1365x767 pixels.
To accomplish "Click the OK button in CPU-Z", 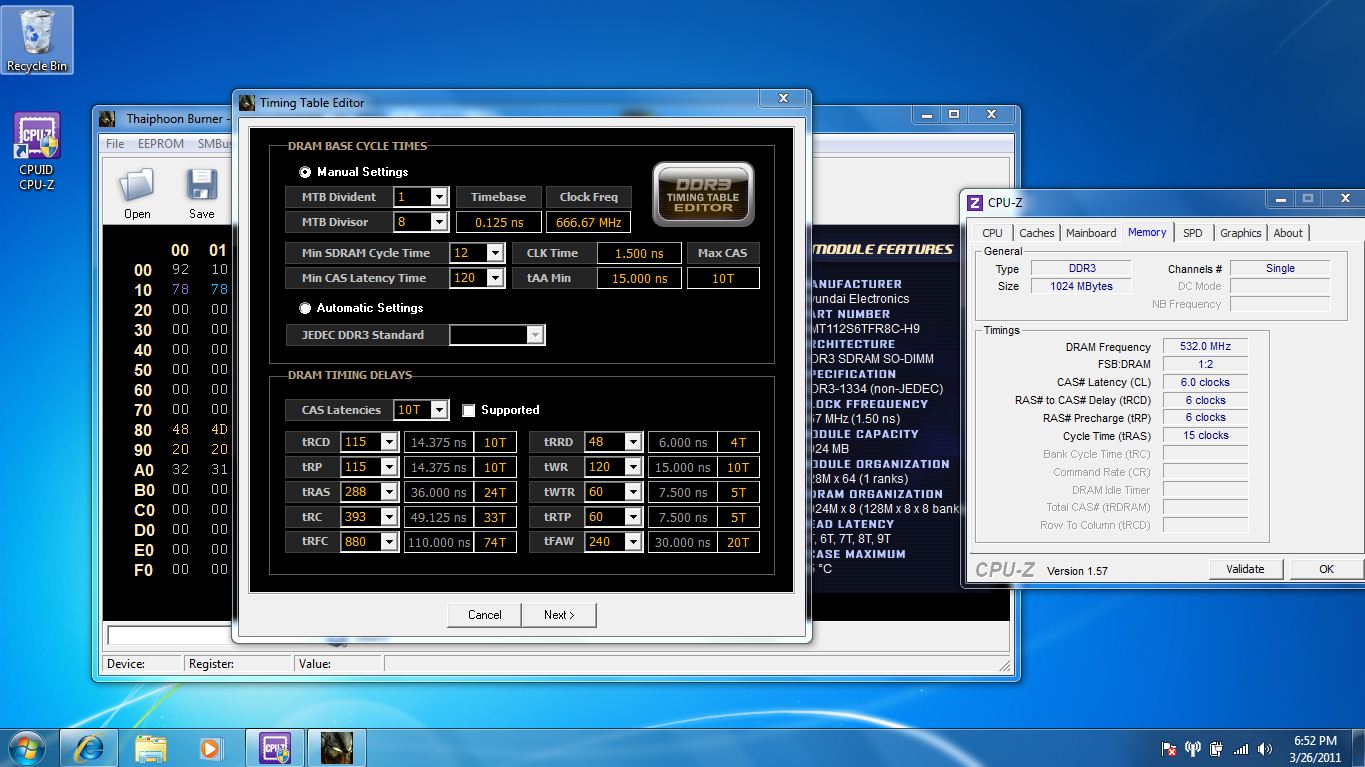I will click(1326, 569).
